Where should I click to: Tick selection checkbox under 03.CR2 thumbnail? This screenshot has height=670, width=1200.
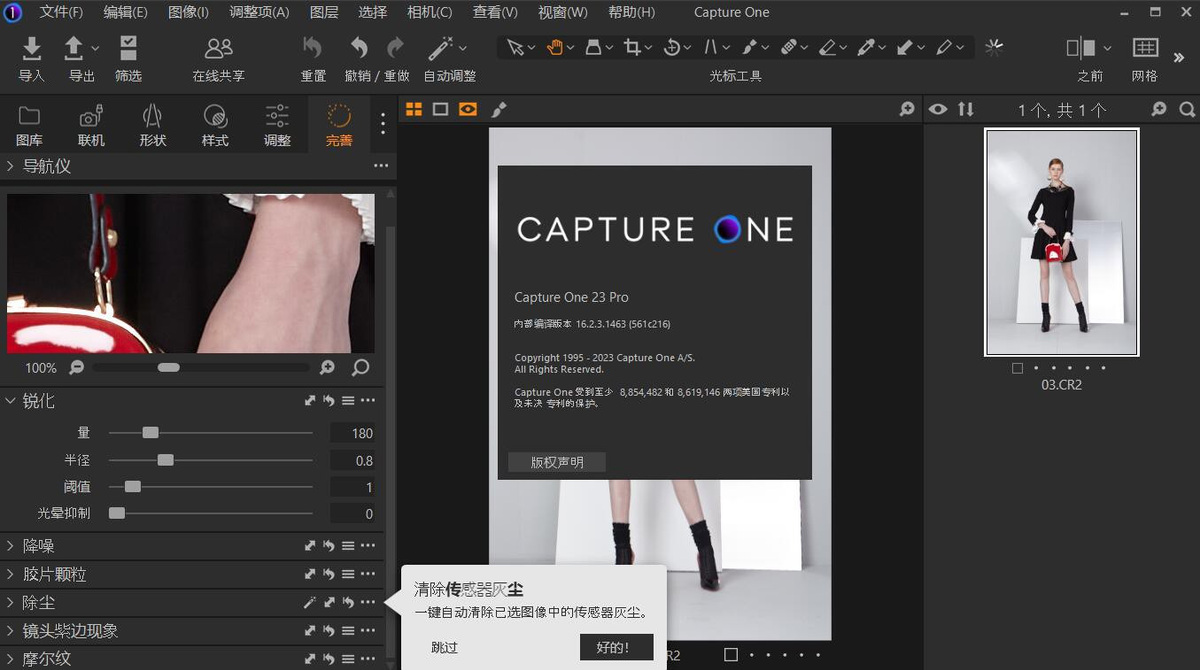coord(1017,368)
